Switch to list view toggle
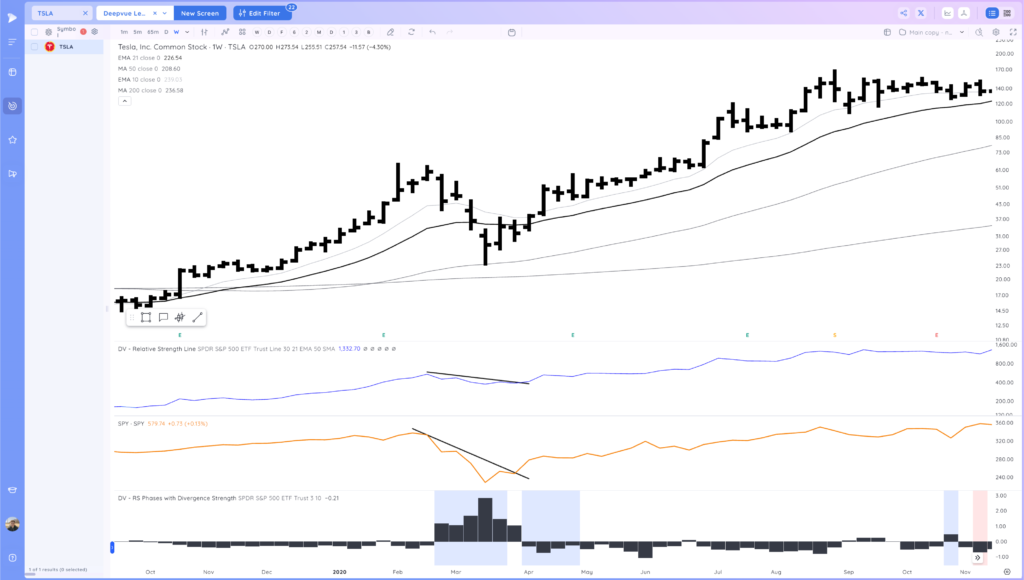 pos(991,13)
